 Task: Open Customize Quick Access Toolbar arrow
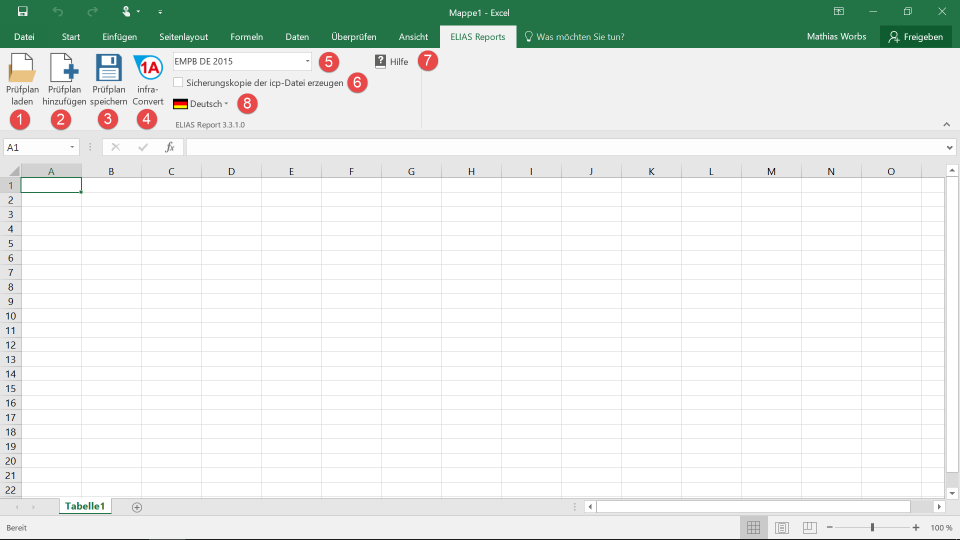point(160,12)
